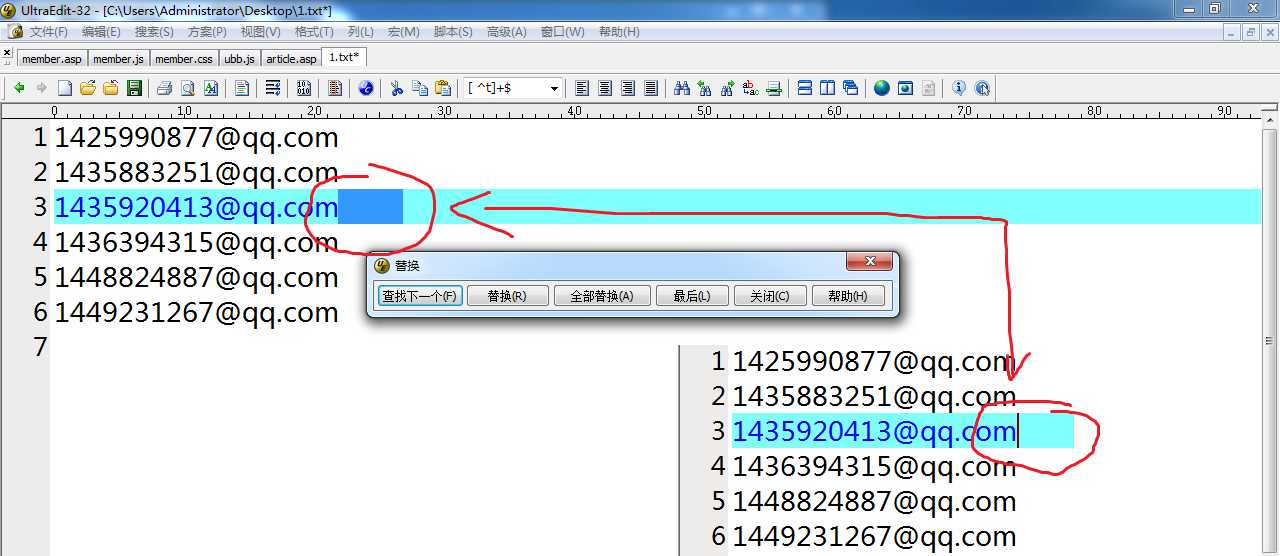This screenshot has height=556, width=1280.
Task: Click 关闭(C) button in replace dialog
Action: 769,296
